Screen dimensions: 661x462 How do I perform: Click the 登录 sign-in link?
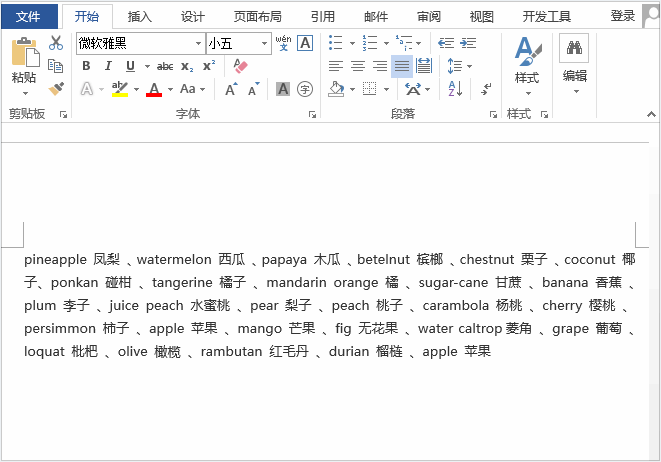point(623,16)
